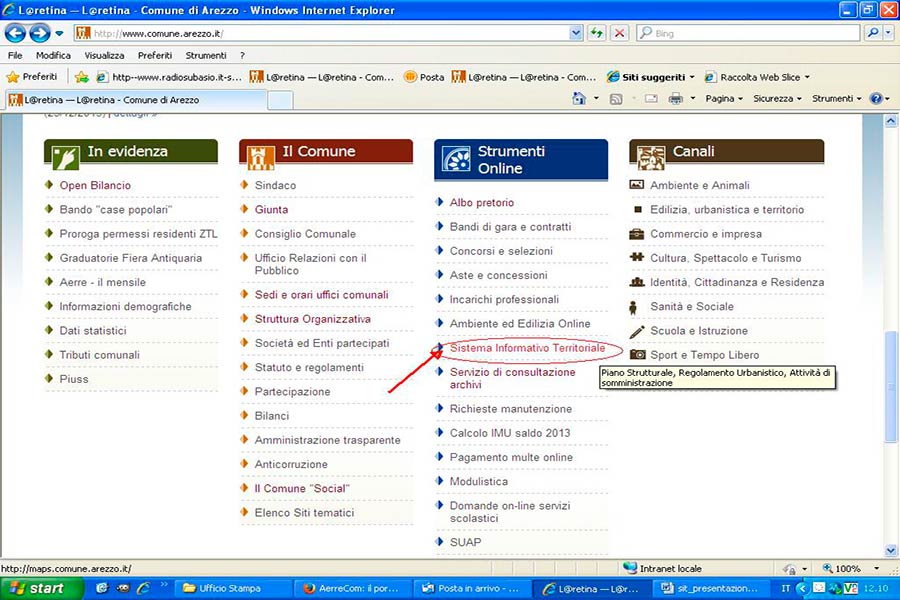This screenshot has height=600, width=900.
Task: Expand Siti suggeriti dropdown
Action: coord(692,77)
